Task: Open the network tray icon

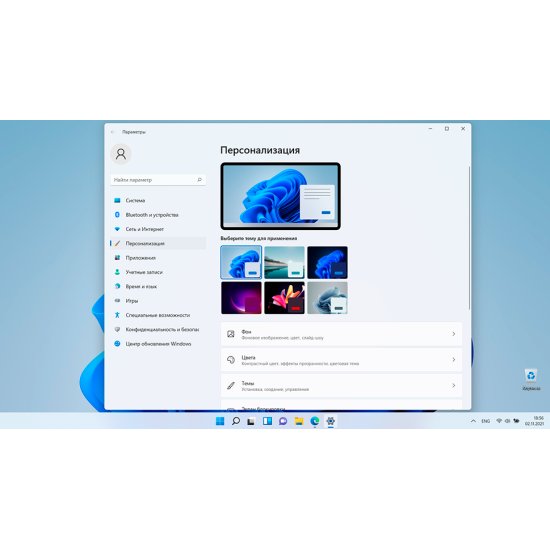Action: tap(499, 421)
